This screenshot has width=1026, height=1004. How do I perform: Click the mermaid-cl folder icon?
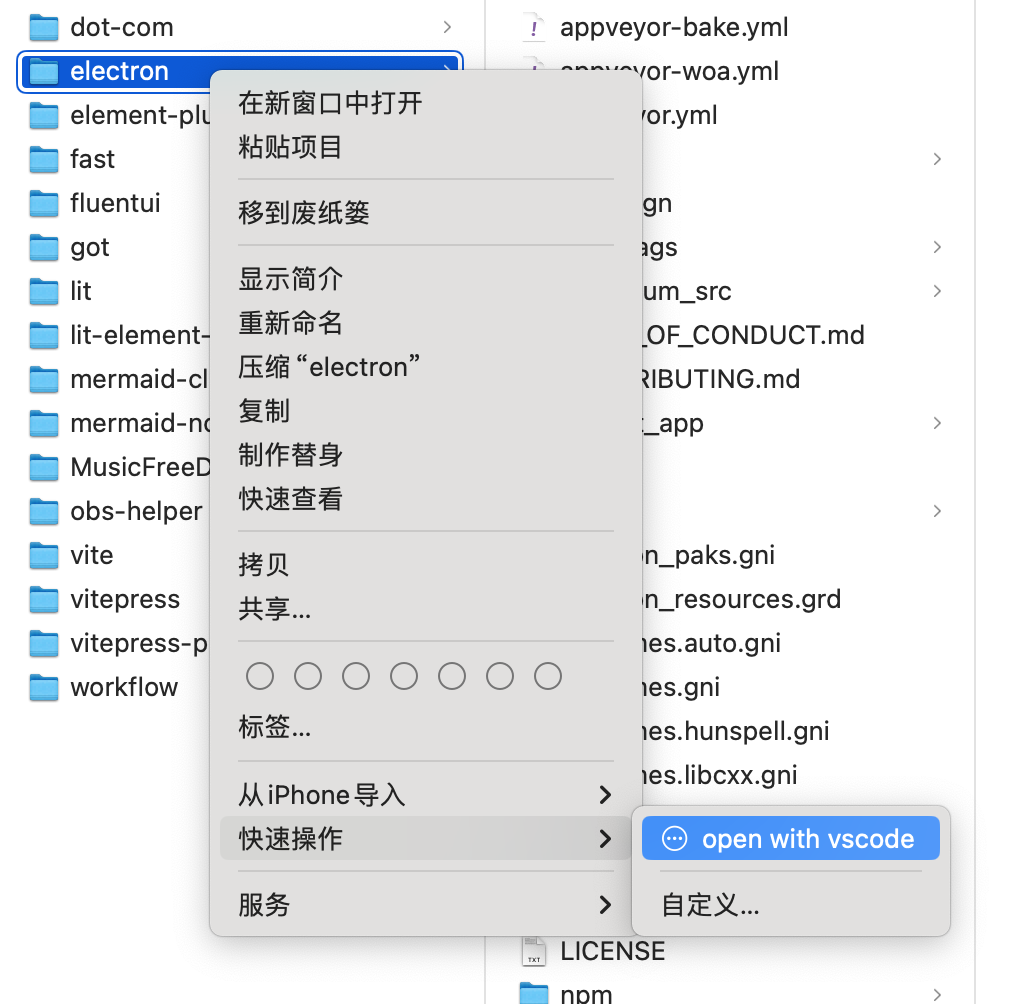(x=44, y=380)
